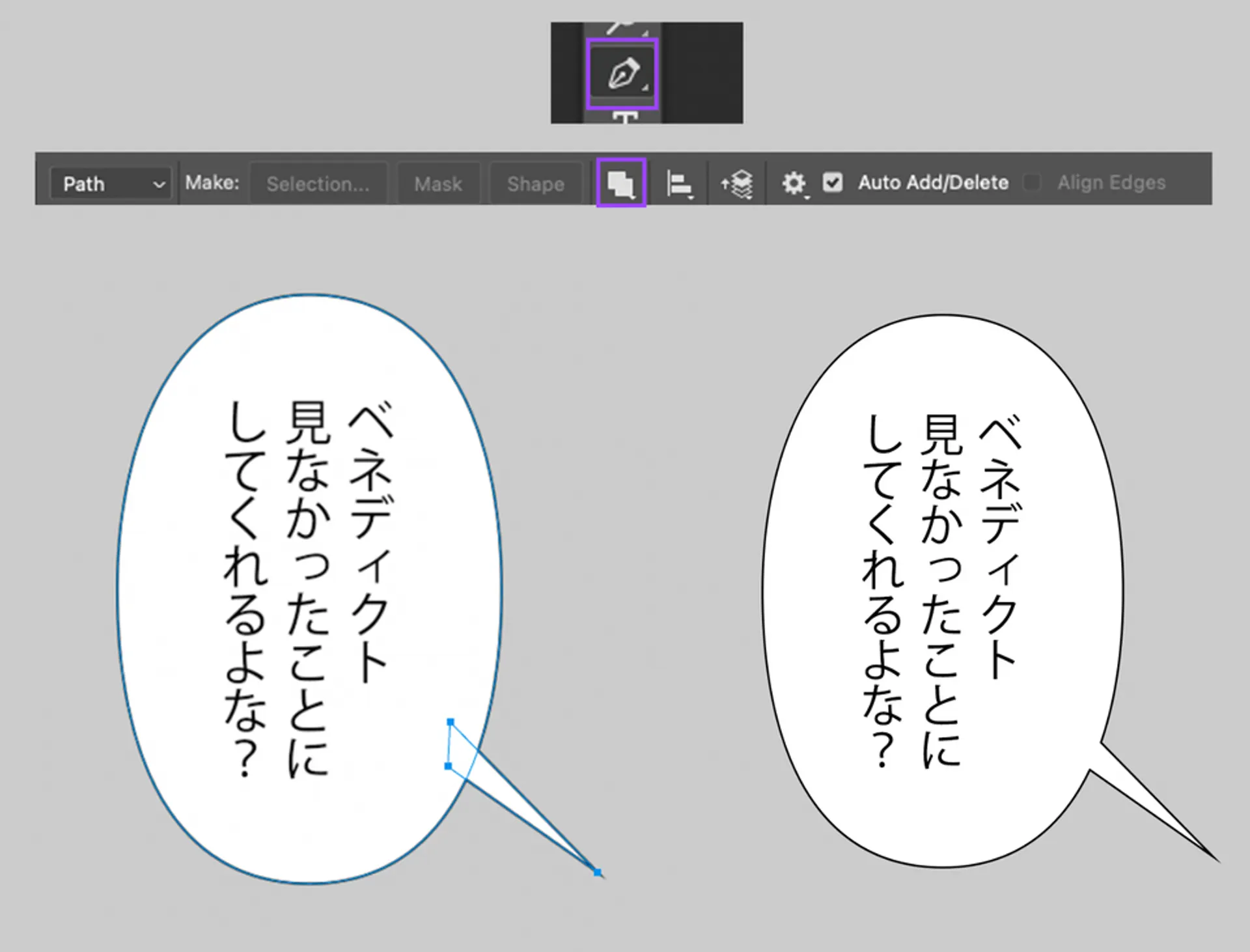Toggle Align Edges checkbox
This screenshot has width=1250, height=952.
1031,182
